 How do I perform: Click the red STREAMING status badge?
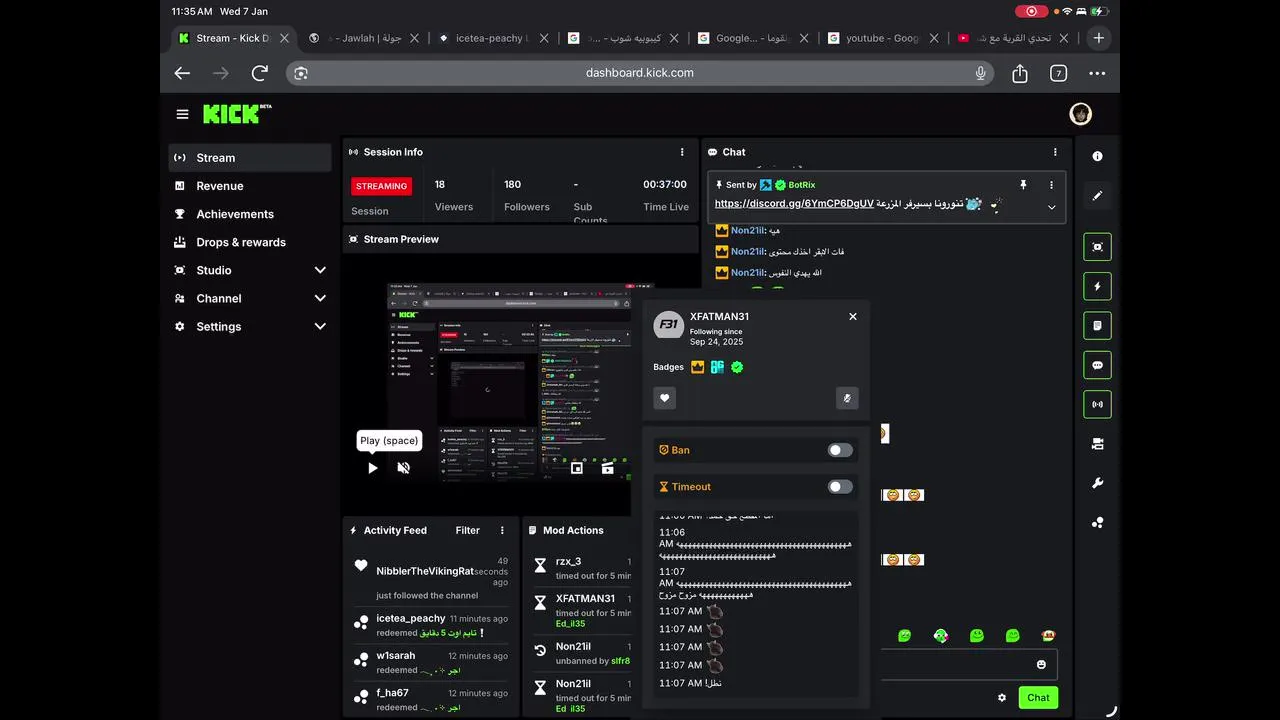(381, 185)
